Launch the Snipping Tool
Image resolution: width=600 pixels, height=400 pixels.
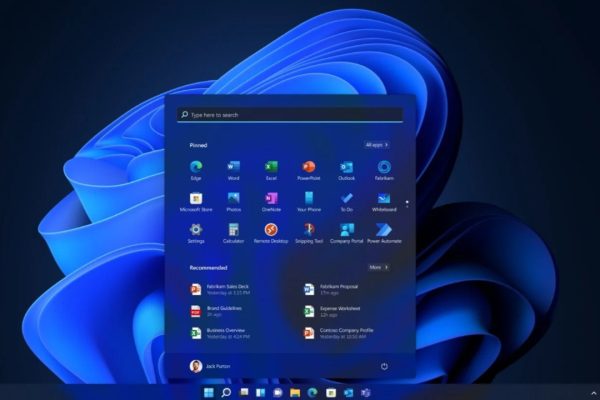[309, 233]
